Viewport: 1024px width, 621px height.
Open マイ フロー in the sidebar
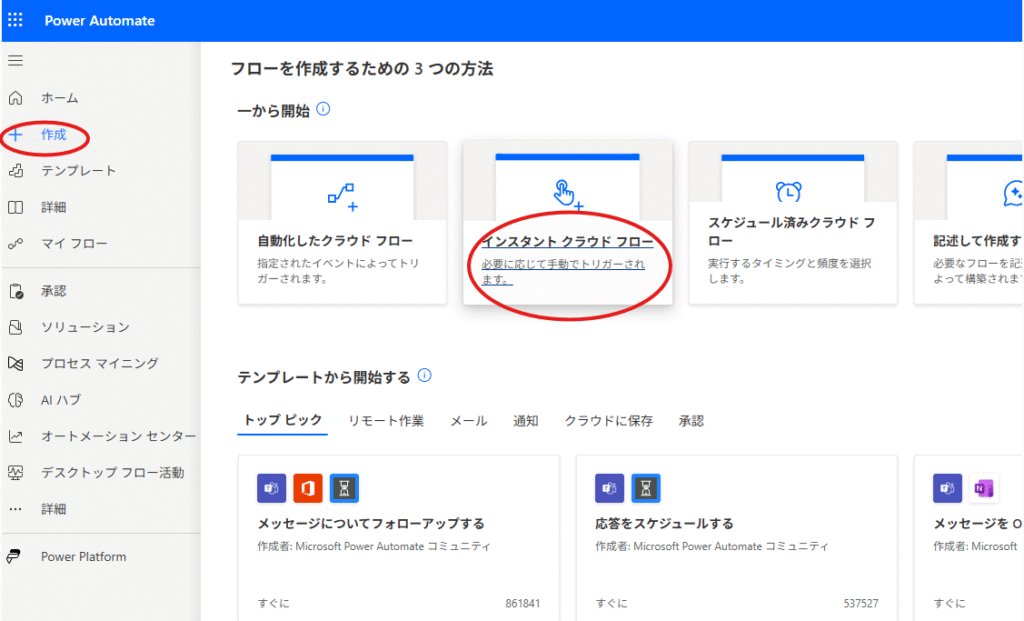click(x=74, y=244)
